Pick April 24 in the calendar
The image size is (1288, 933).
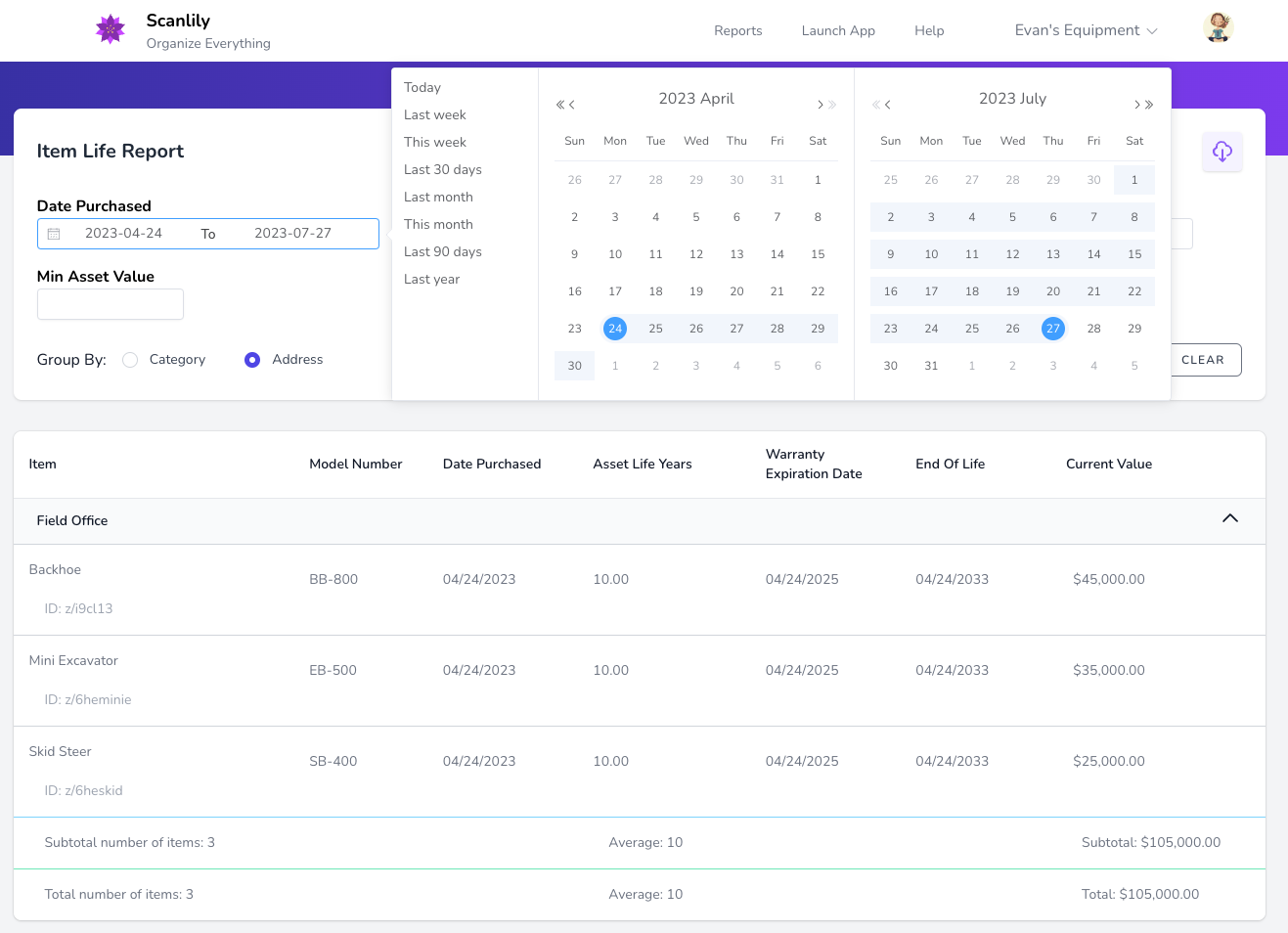615,329
